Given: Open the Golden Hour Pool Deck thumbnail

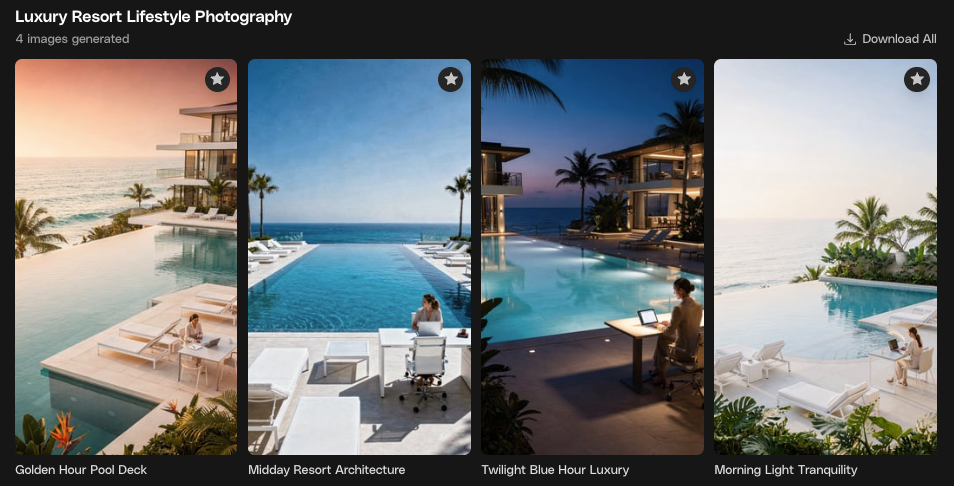Looking at the screenshot, I should (x=126, y=257).
